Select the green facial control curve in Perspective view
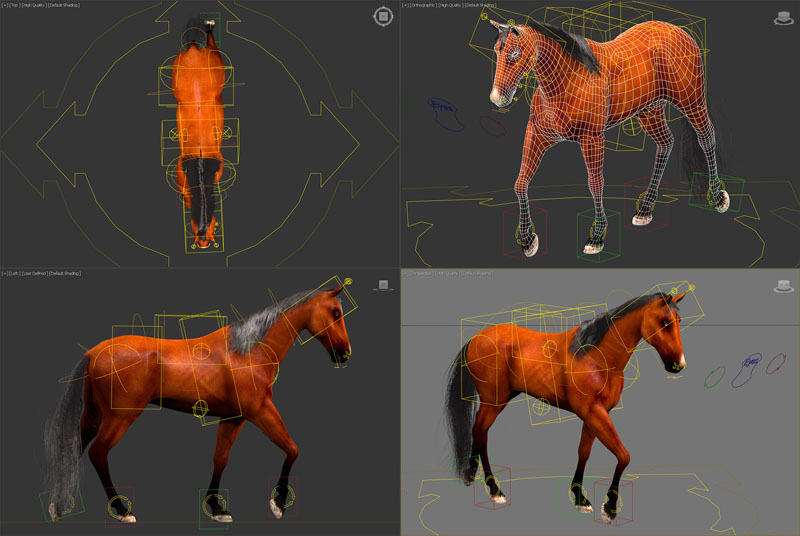Viewport: 800px width, 536px height. pyautogui.click(x=716, y=376)
